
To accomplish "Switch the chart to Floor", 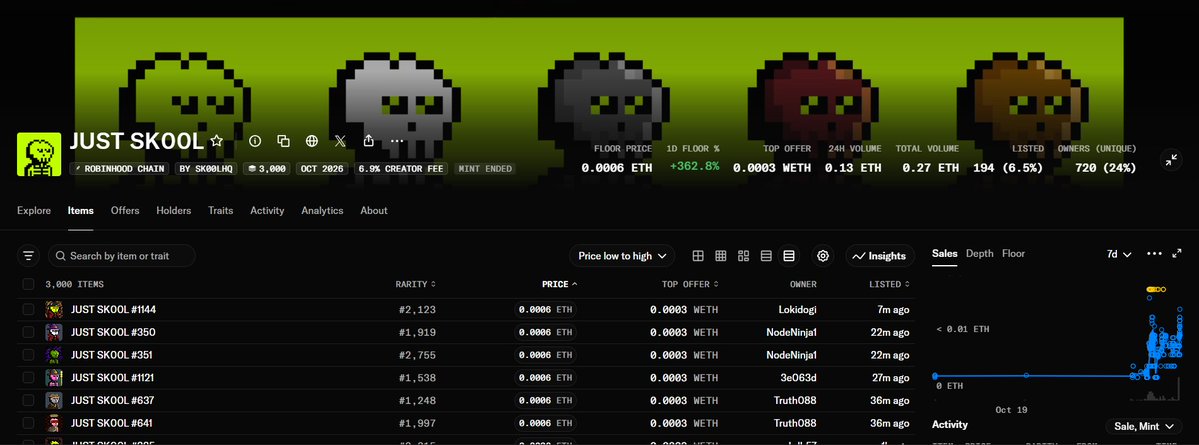I will tap(1013, 253).
